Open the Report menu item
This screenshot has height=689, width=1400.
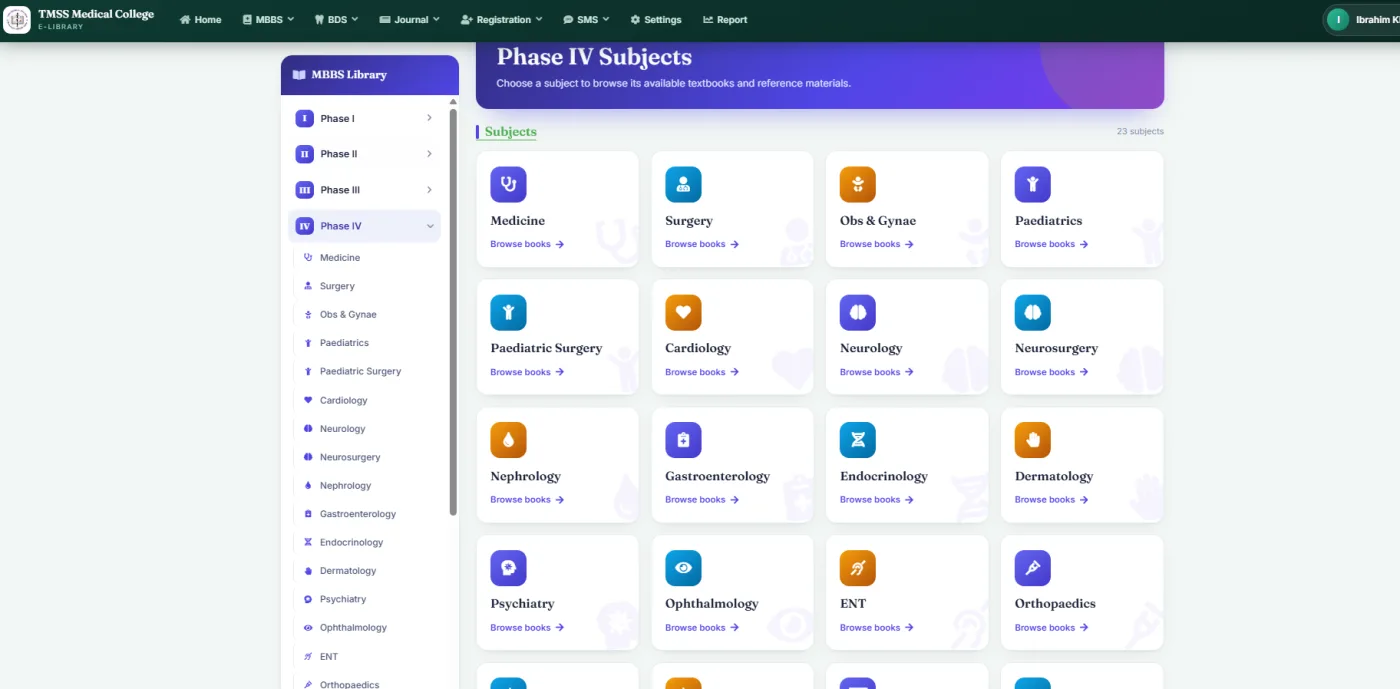(x=725, y=20)
